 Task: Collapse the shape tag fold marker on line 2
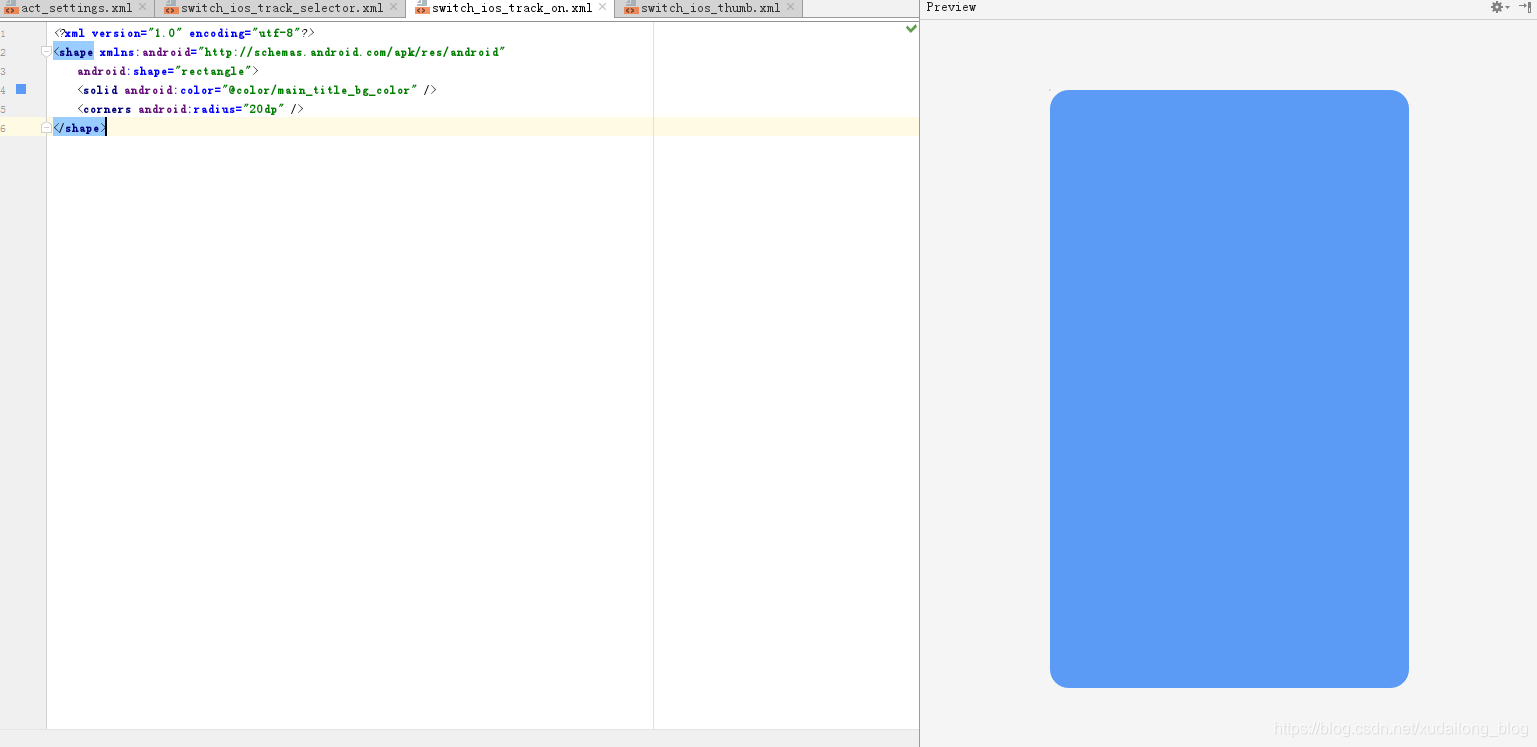[46, 51]
